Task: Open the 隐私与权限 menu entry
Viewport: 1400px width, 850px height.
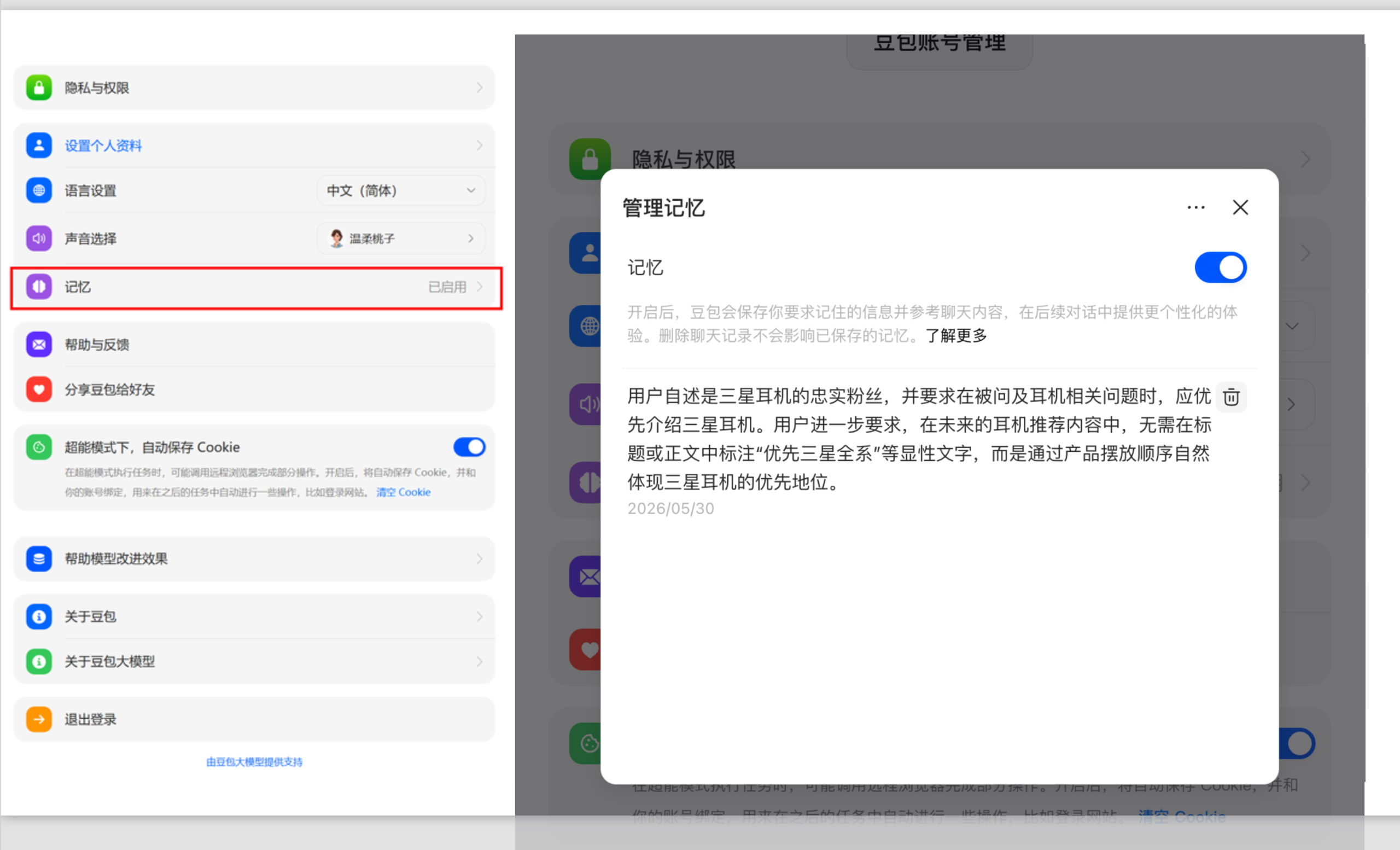Action: (x=254, y=88)
